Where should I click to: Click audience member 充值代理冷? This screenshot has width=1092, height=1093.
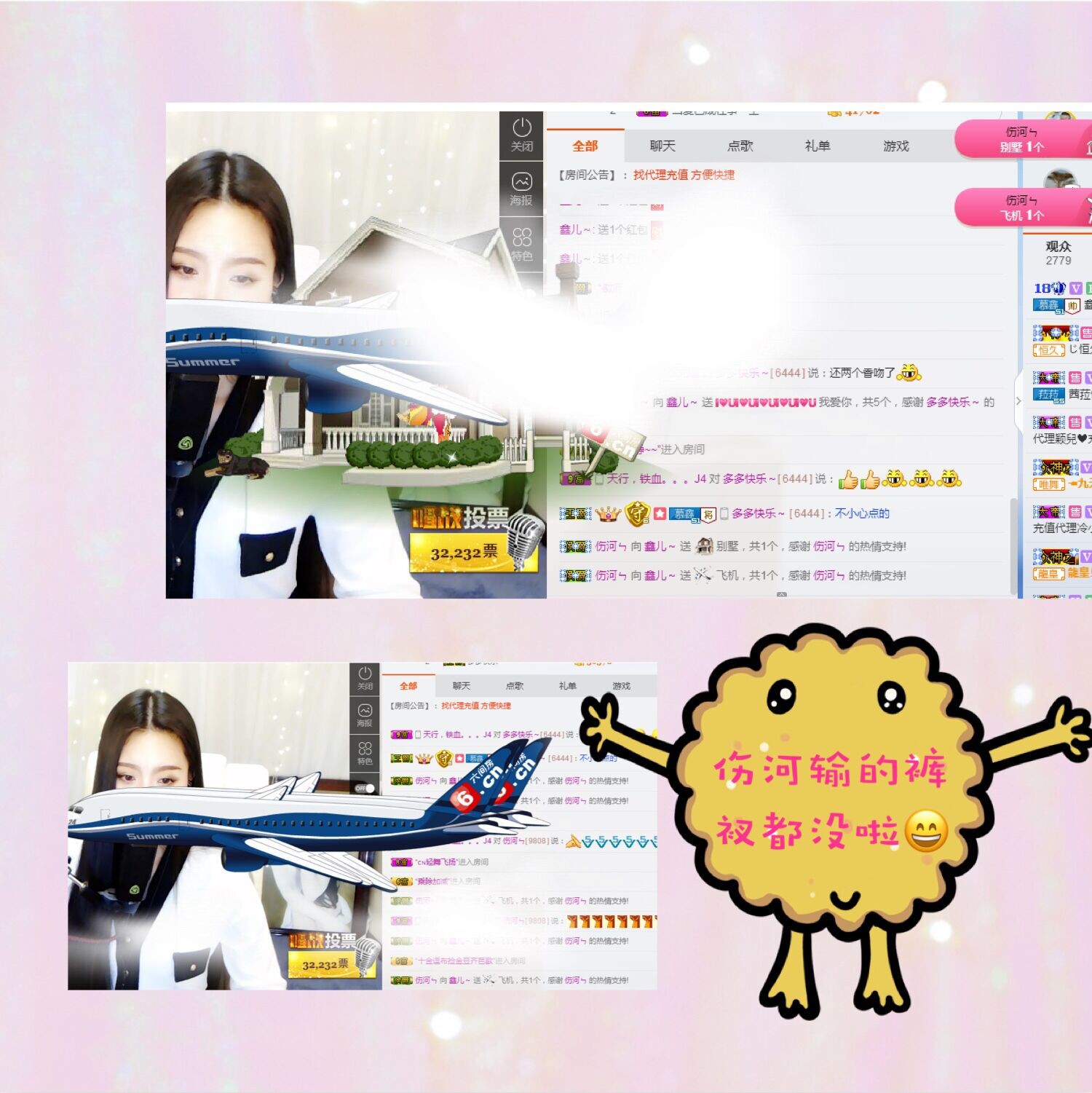(x=1063, y=528)
